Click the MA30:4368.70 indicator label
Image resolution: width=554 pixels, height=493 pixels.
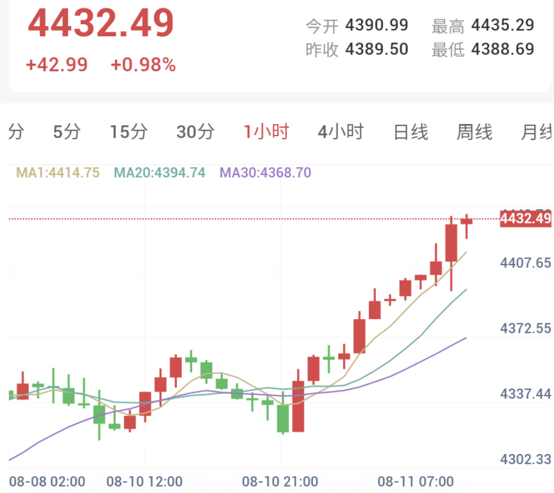pyautogui.click(x=265, y=172)
